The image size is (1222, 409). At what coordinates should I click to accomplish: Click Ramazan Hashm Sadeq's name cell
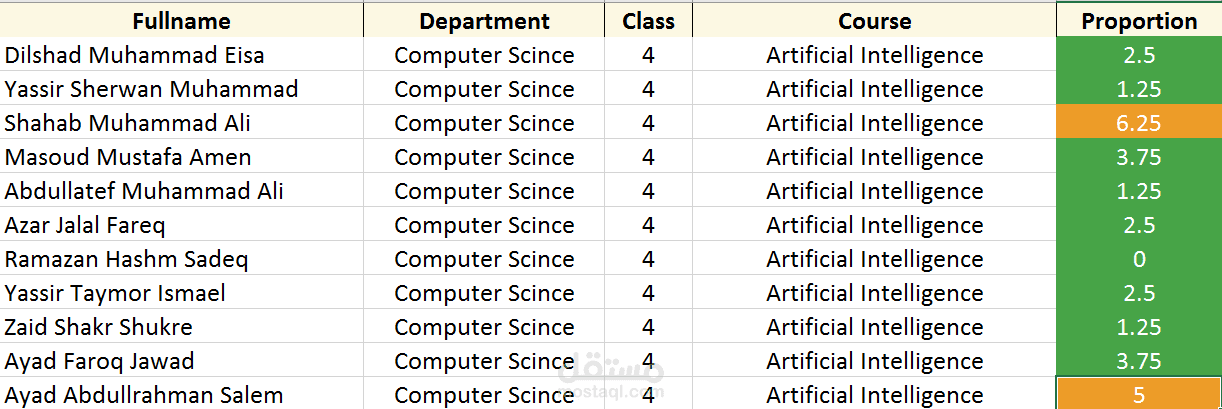[126, 259]
